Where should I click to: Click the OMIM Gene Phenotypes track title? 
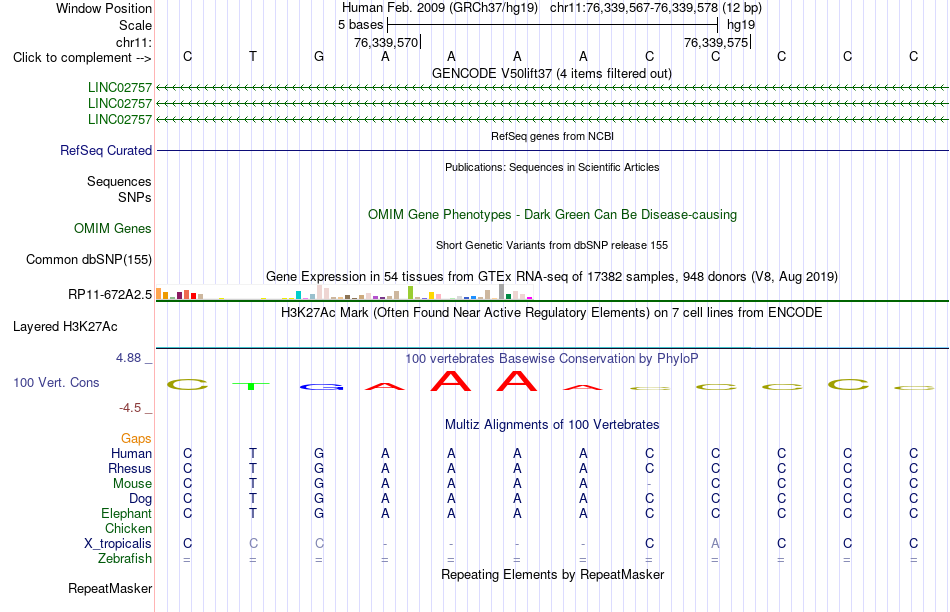point(553,215)
